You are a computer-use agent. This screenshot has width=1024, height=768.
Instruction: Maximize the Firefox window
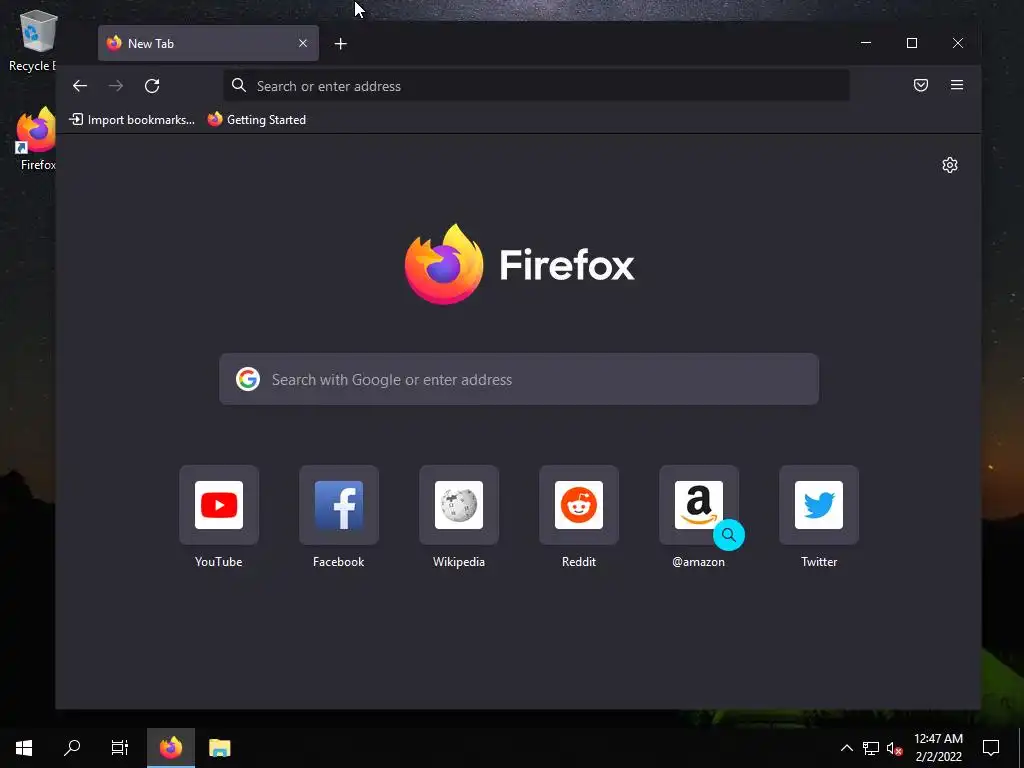pos(912,43)
